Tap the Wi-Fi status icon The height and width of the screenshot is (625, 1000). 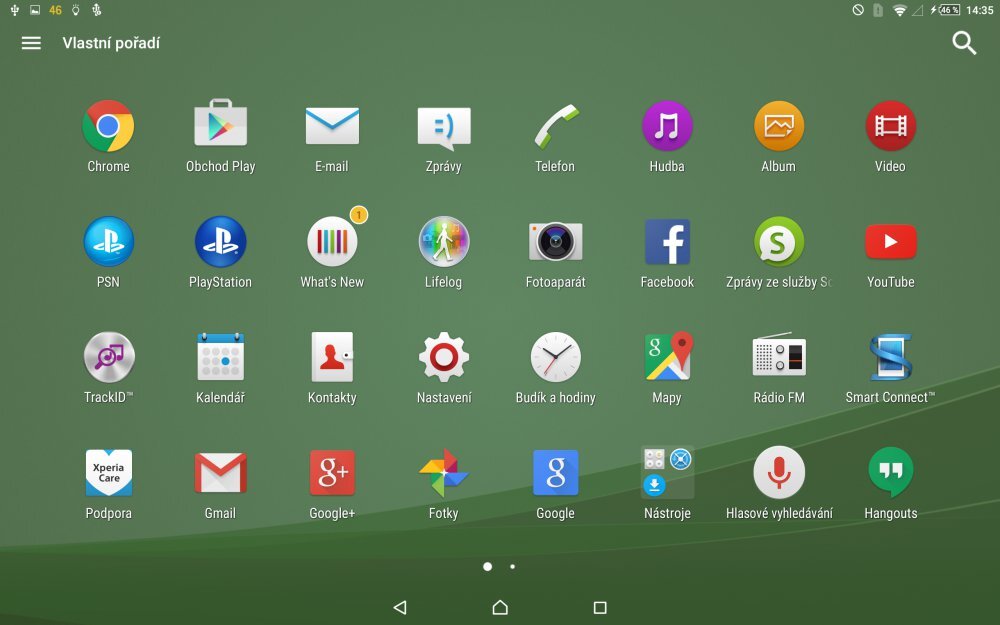(900, 10)
